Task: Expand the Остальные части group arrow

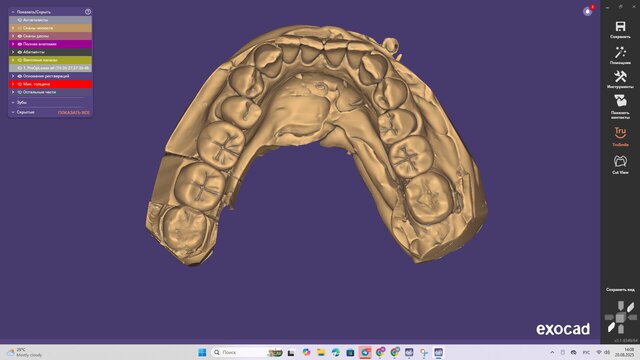Action: coord(13,92)
